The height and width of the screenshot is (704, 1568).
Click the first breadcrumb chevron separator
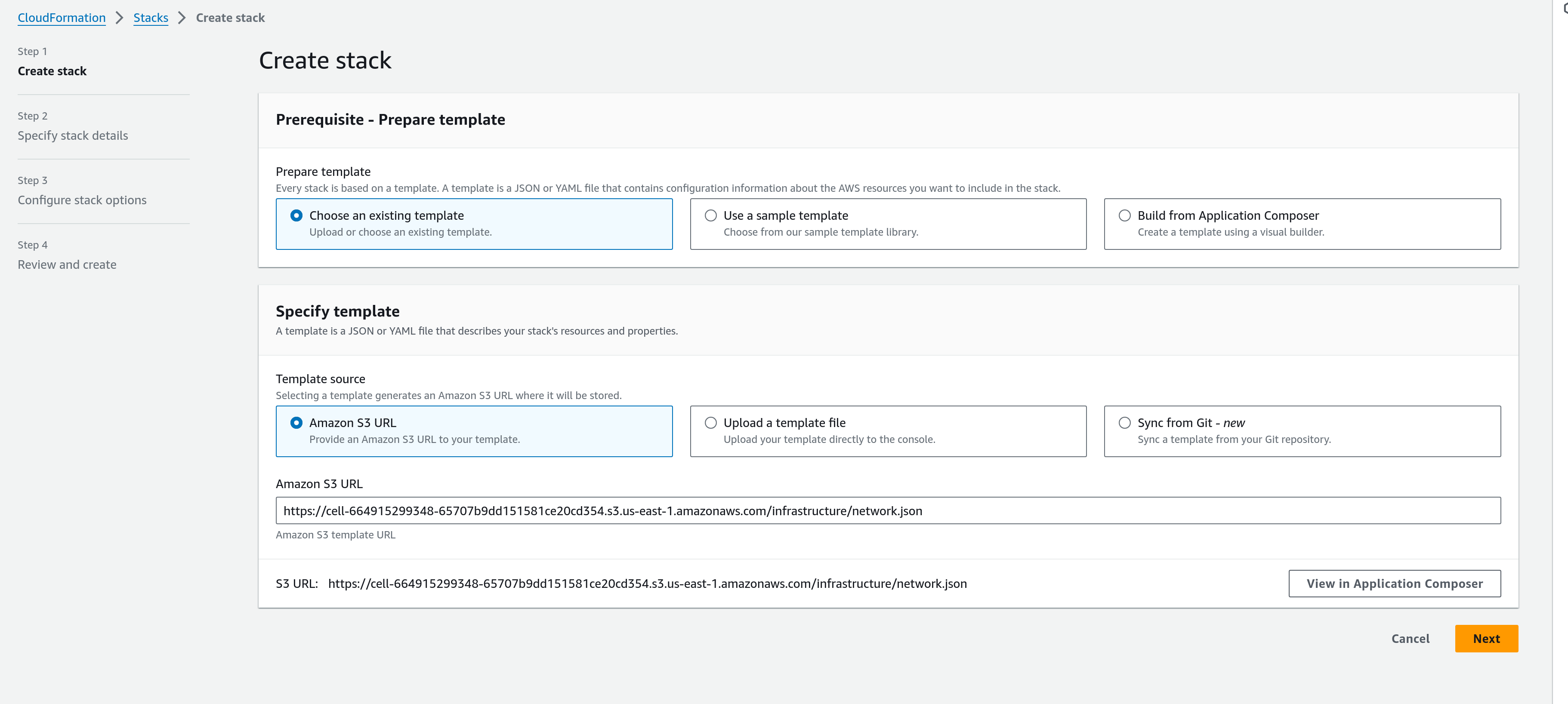[119, 18]
